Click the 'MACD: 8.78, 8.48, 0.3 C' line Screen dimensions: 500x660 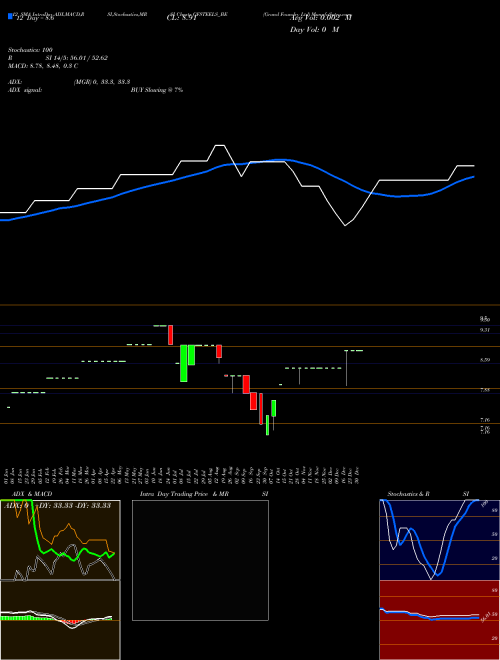43,66
